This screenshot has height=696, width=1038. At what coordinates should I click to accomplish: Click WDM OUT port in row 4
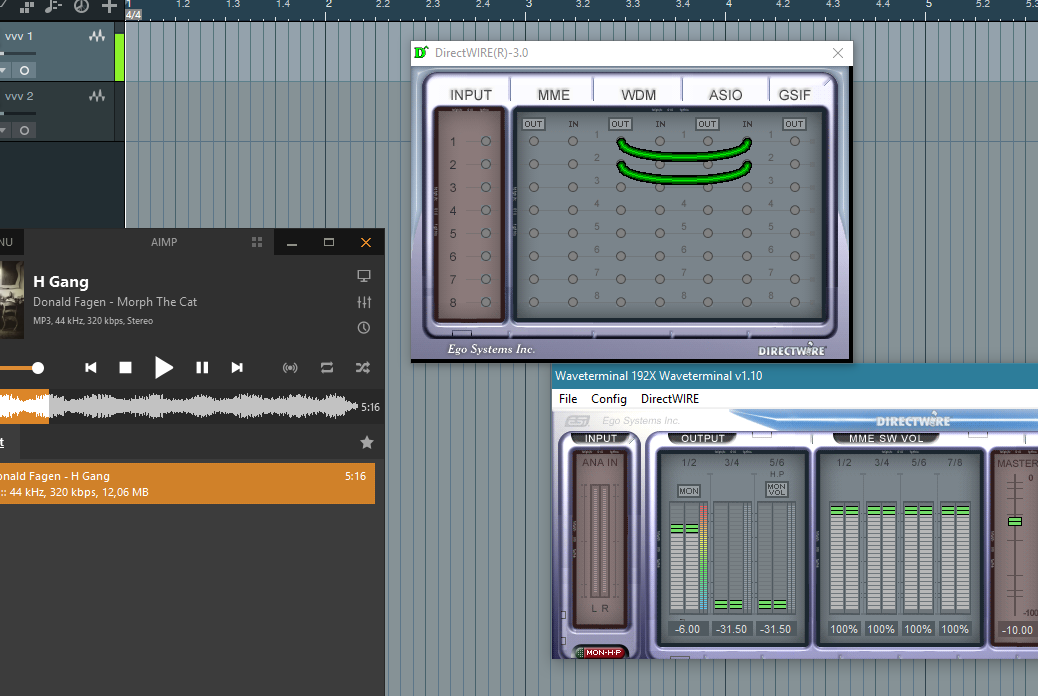point(621,210)
